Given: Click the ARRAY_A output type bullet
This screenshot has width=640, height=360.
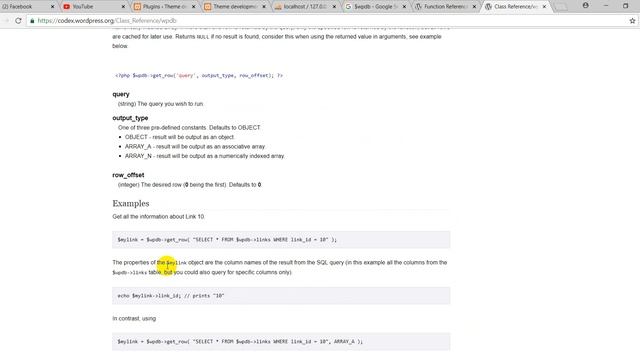Looking at the screenshot, I should tap(195, 147).
